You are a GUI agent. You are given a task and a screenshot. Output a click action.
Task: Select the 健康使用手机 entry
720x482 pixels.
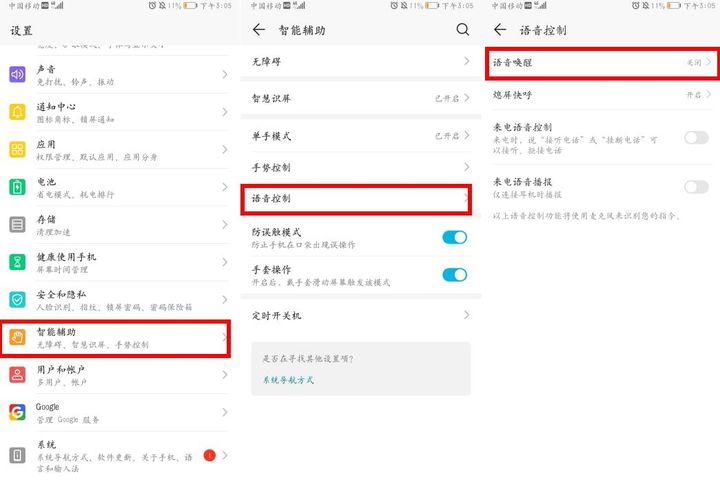pyautogui.click(x=115, y=262)
